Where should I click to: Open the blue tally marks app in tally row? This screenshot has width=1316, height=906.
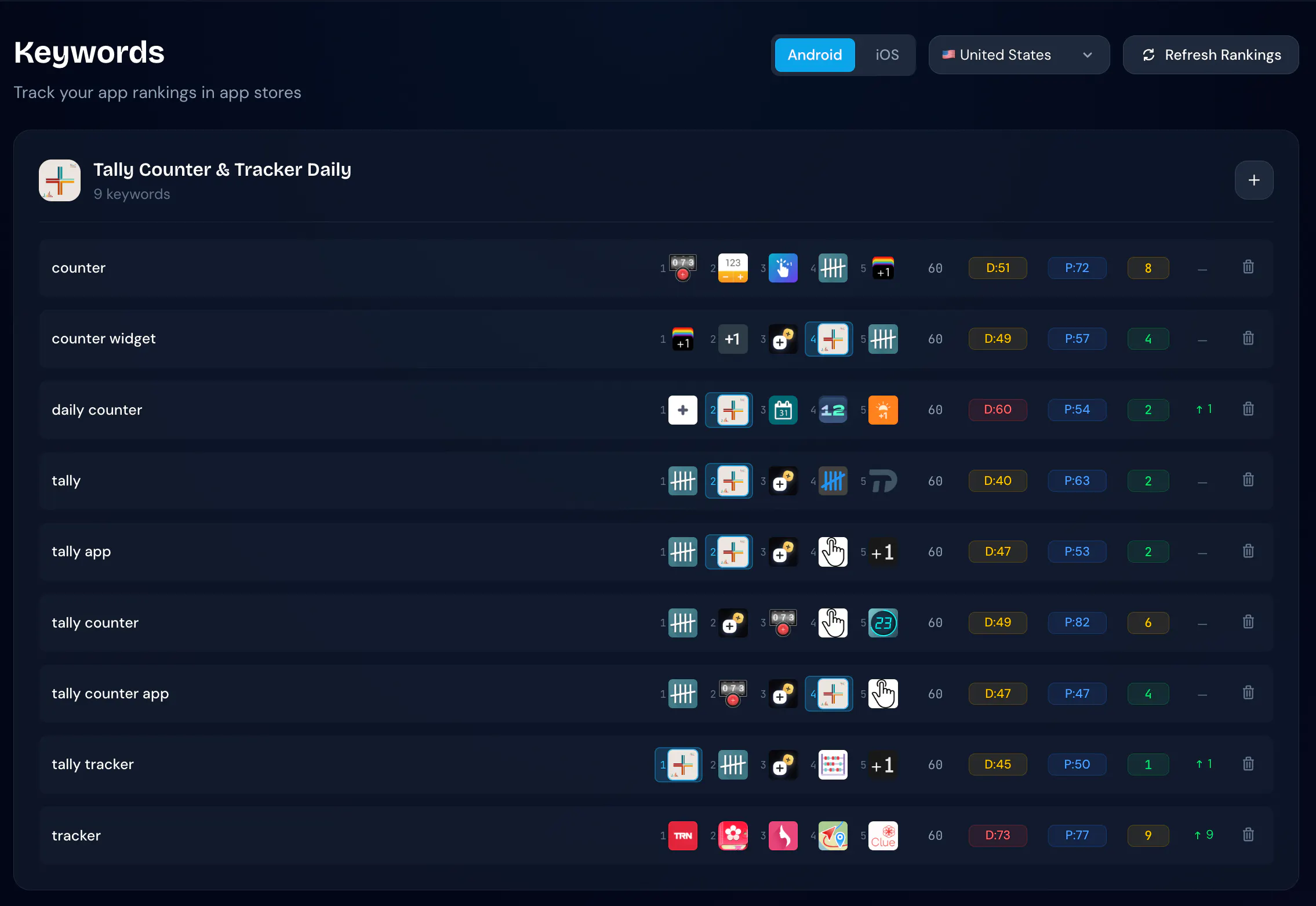pos(833,481)
